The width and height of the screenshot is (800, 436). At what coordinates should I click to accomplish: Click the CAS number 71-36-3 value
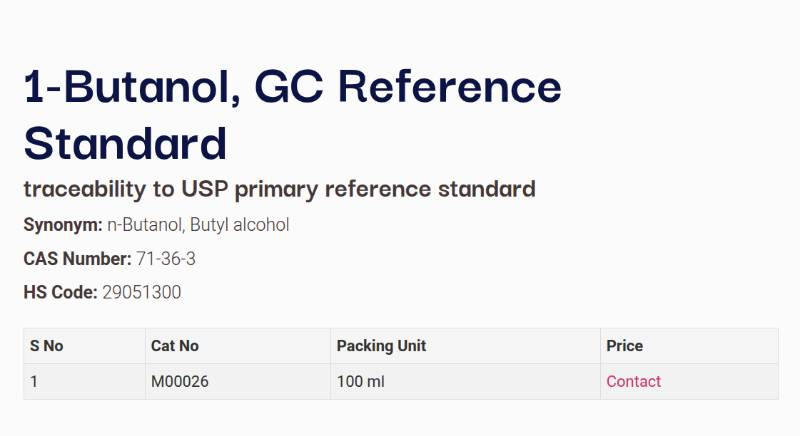tap(166, 259)
